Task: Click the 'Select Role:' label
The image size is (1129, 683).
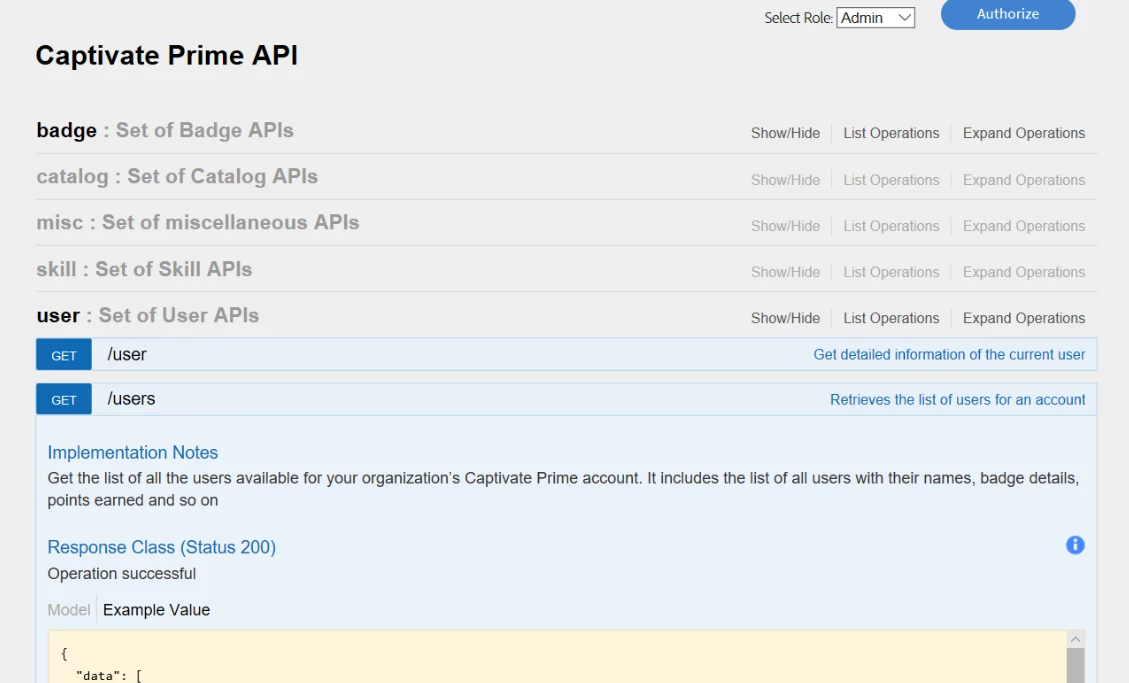Action: click(x=798, y=18)
